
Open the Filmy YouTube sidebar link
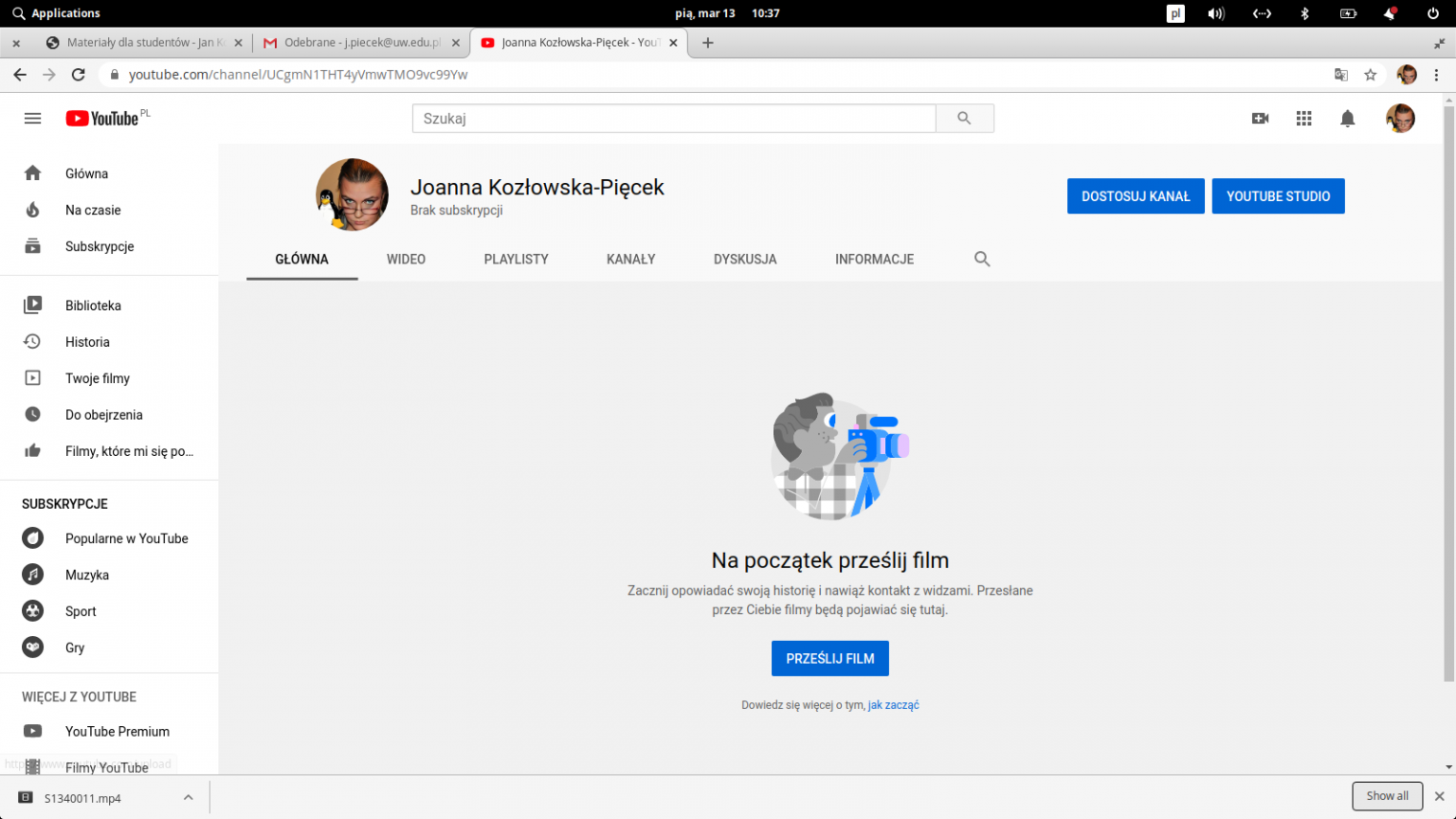click(x=106, y=767)
